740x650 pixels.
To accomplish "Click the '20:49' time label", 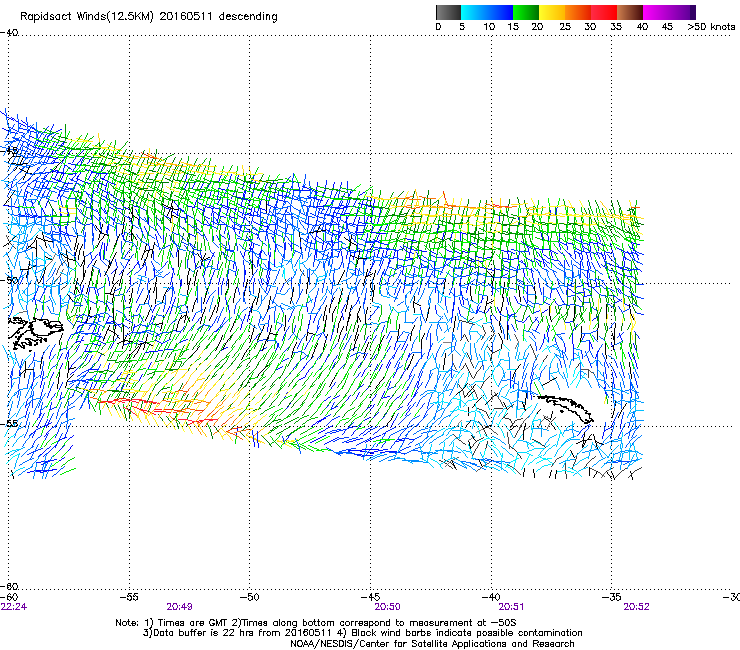I will click(x=179, y=607).
